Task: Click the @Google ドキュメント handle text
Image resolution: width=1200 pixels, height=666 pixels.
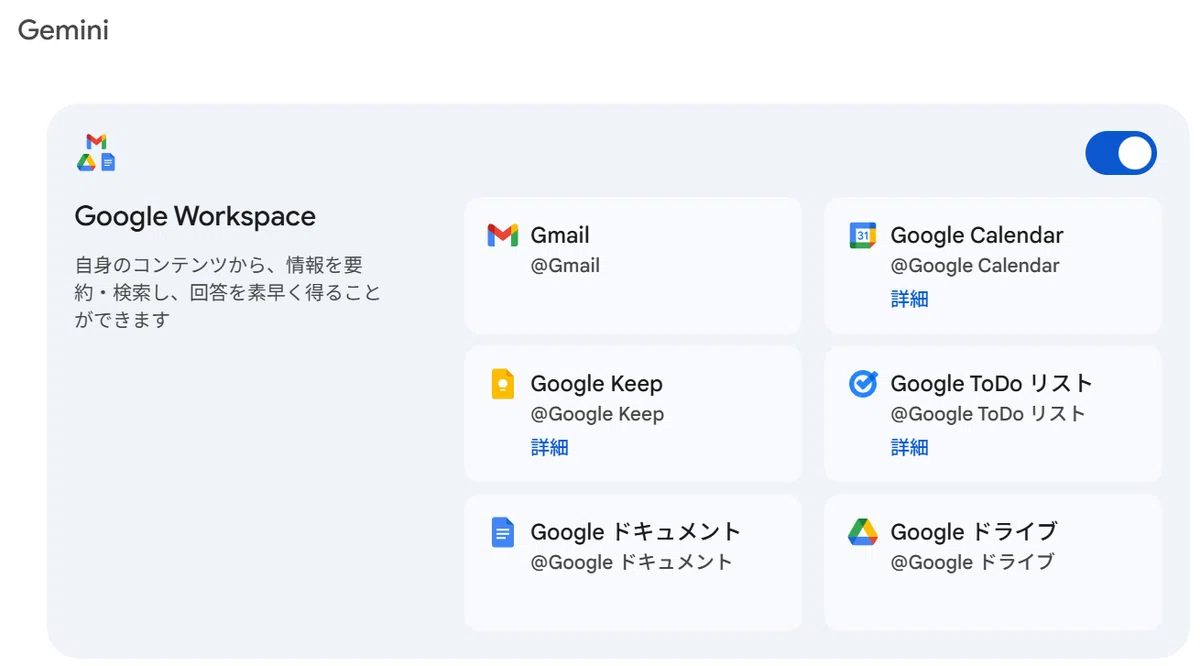Action: [x=632, y=562]
